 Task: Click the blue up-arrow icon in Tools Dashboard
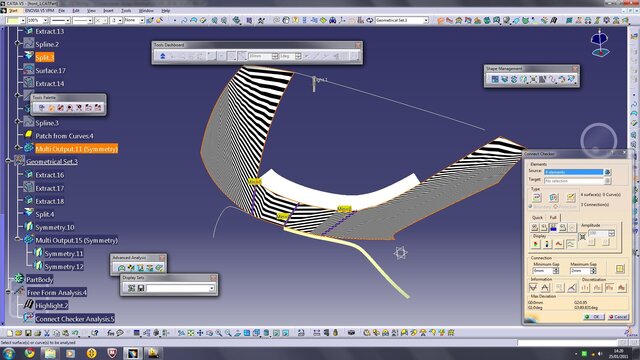162,56
